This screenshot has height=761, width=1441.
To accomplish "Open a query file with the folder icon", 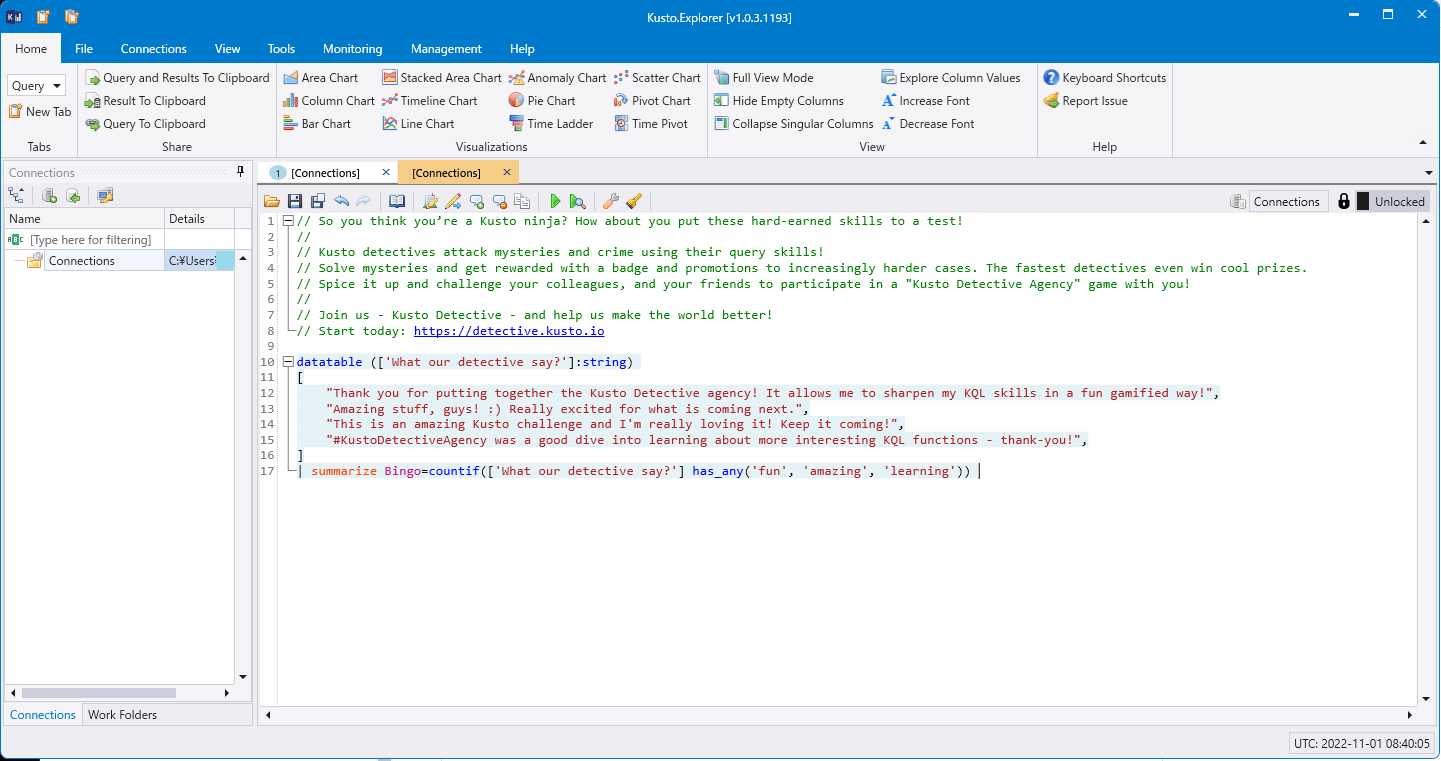I will (272, 201).
